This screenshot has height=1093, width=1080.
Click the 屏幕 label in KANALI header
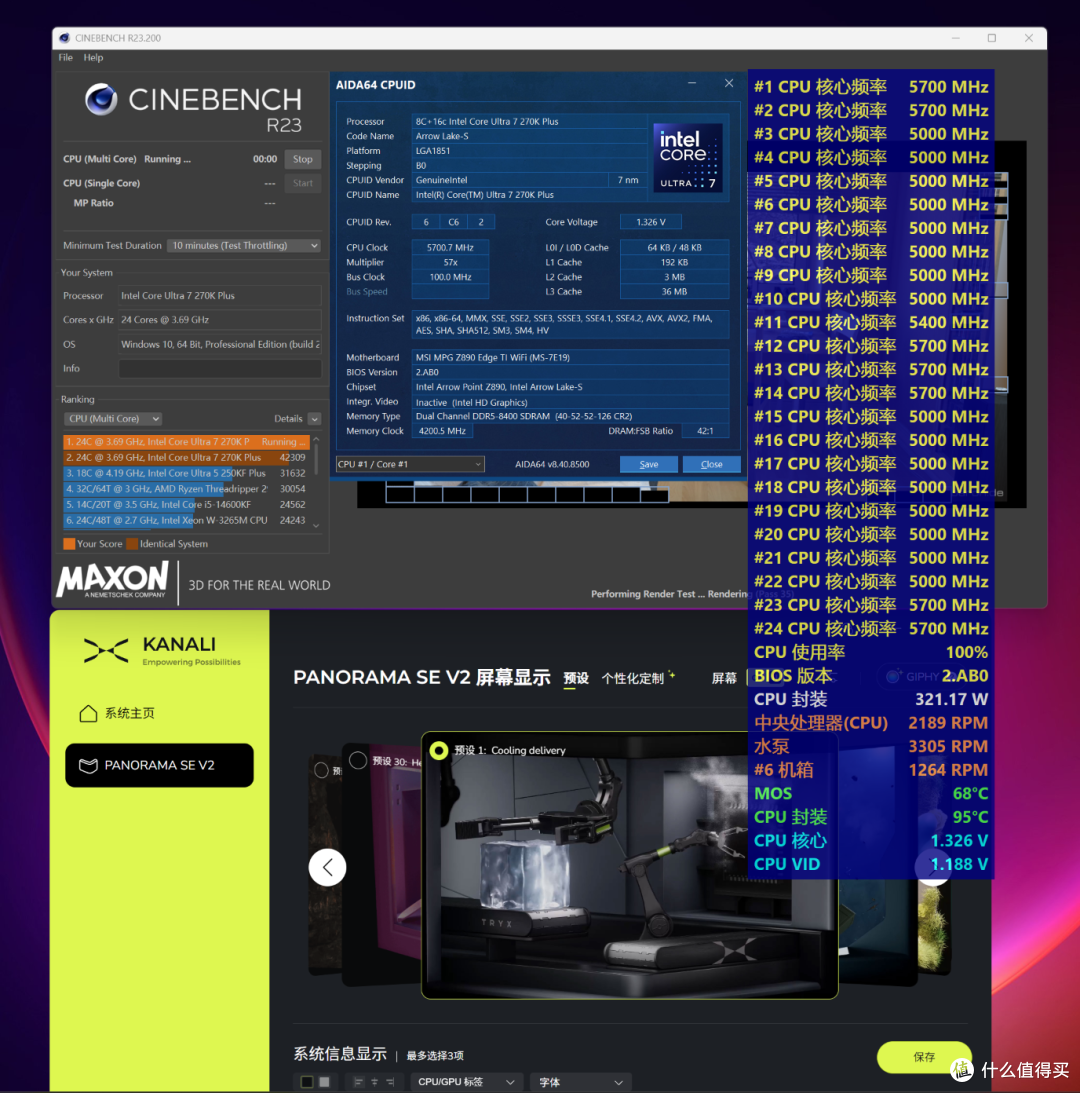coord(724,678)
